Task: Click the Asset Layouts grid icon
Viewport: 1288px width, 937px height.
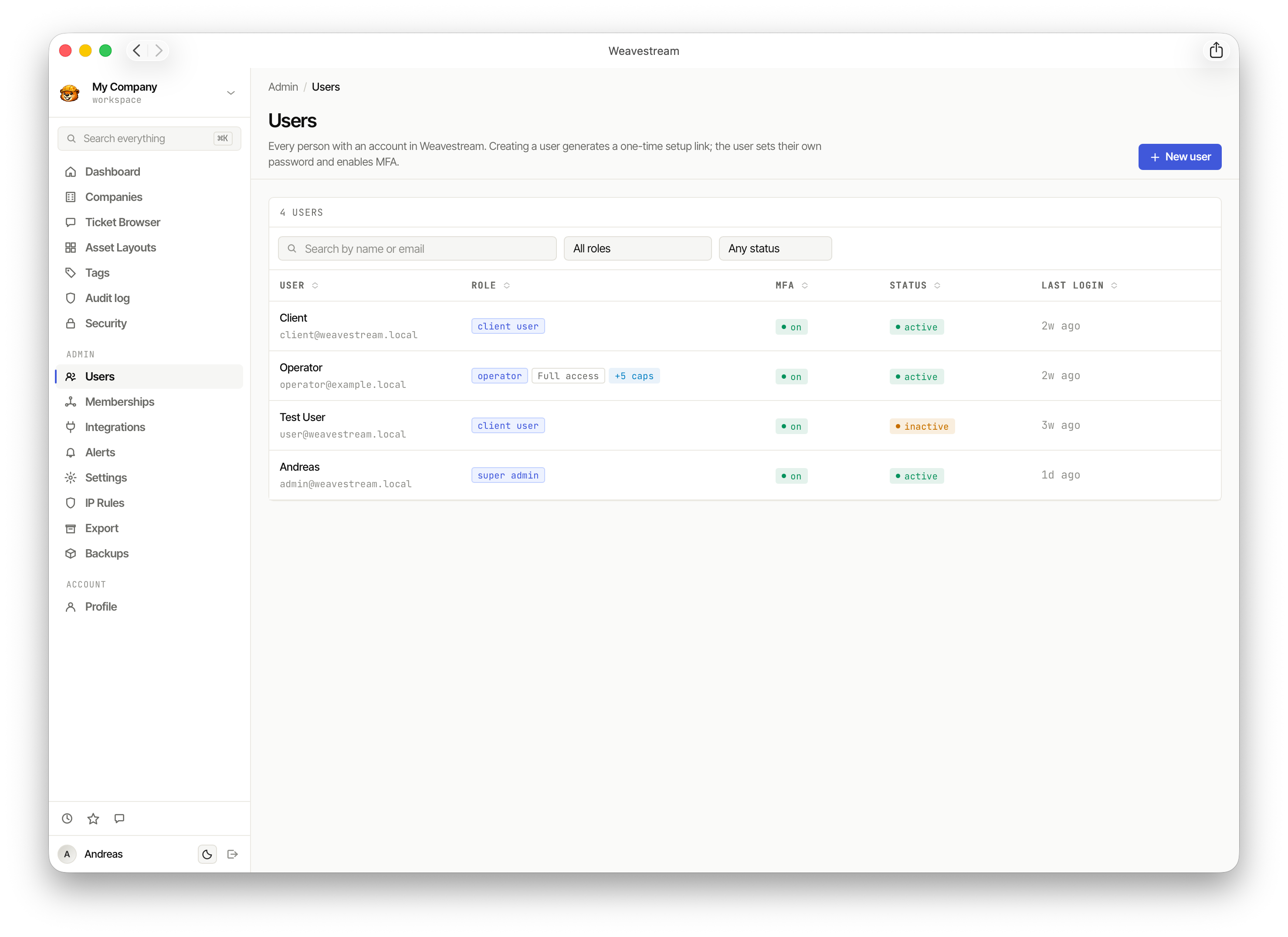Action: [x=71, y=248]
